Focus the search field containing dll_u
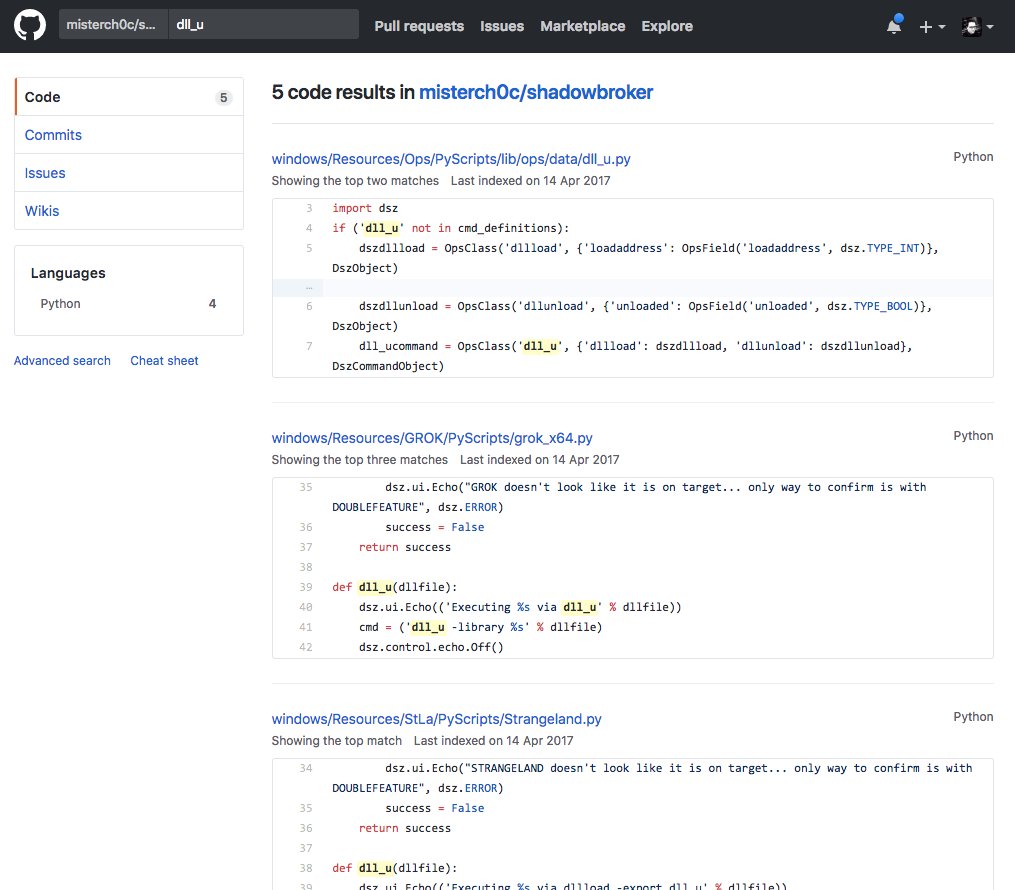Image resolution: width=1015 pixels, height=890 pixels. tap(263, 25)
